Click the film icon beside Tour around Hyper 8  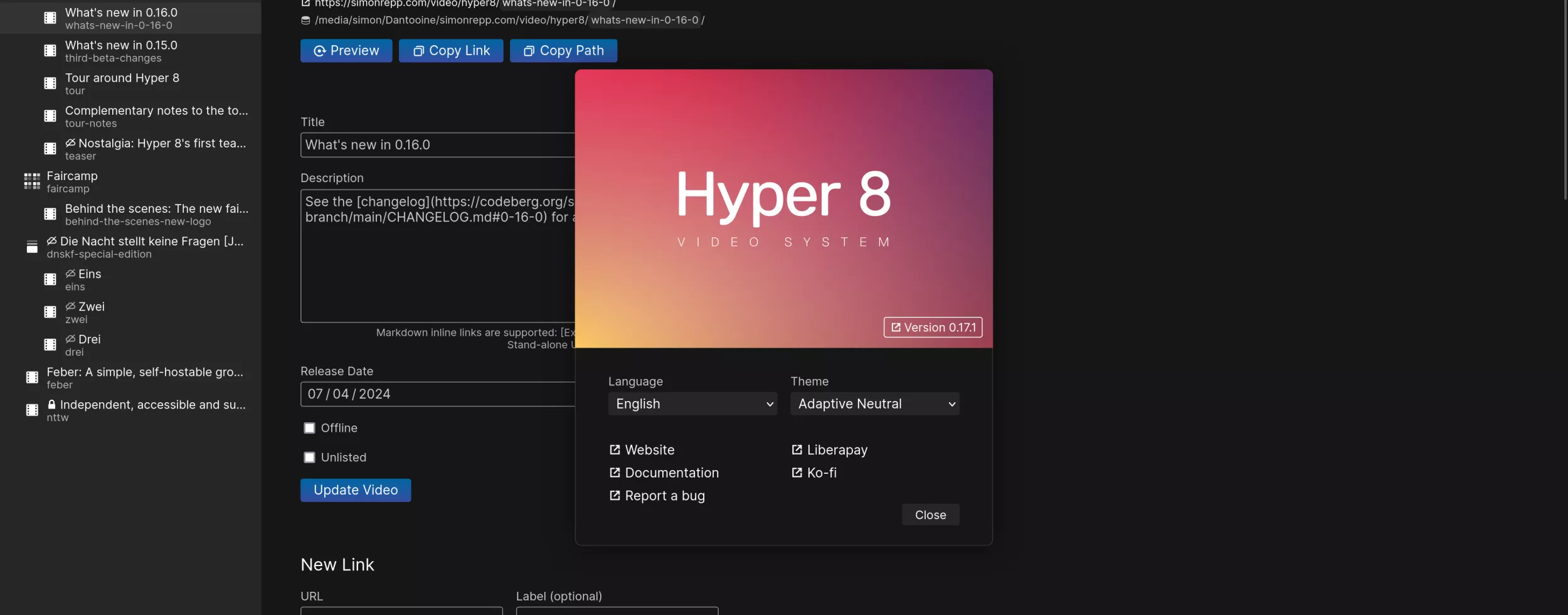pyautogui.click(x=50, y=82)
